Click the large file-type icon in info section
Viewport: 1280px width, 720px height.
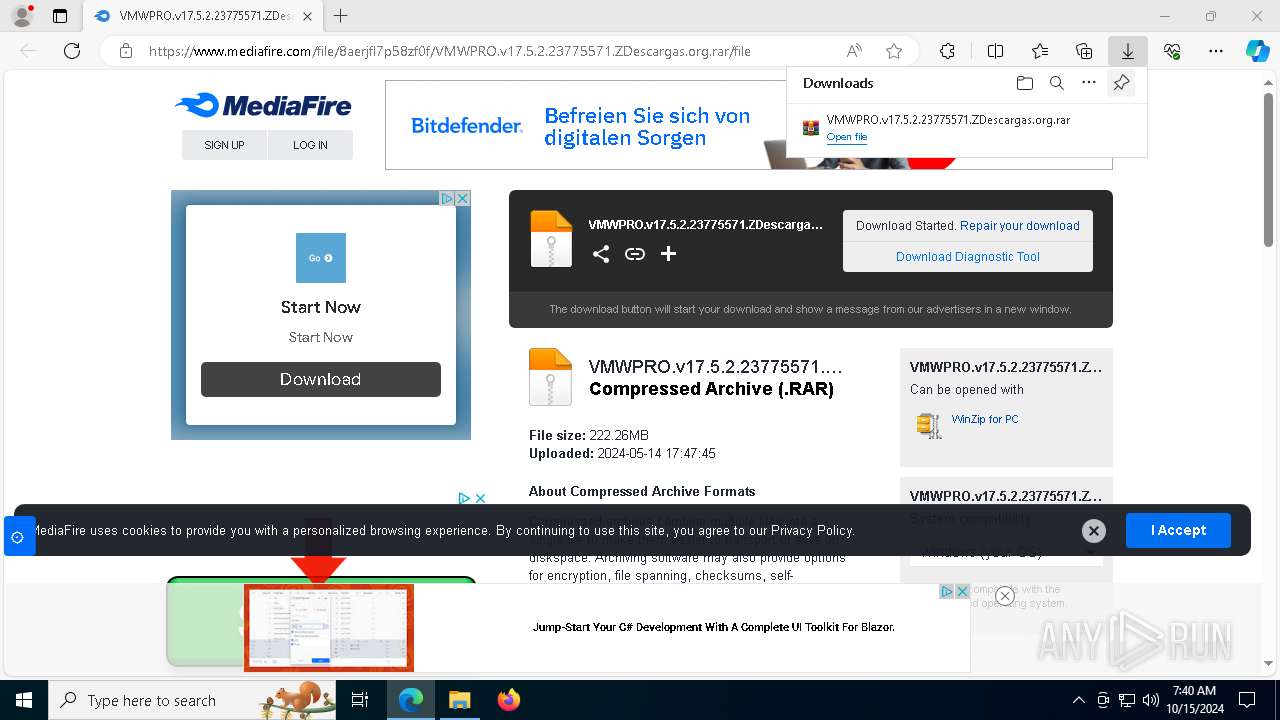(550, 376)
